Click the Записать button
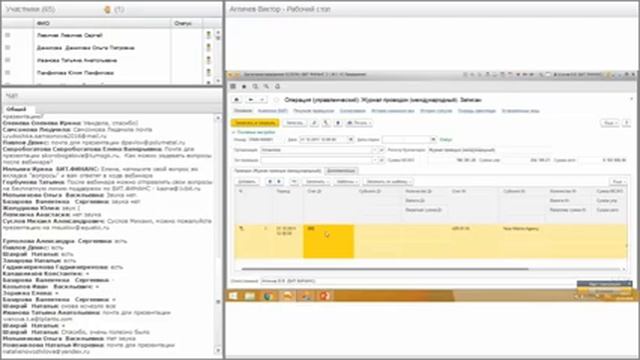The height and width of the screenshot is (360, 640). 295,123
